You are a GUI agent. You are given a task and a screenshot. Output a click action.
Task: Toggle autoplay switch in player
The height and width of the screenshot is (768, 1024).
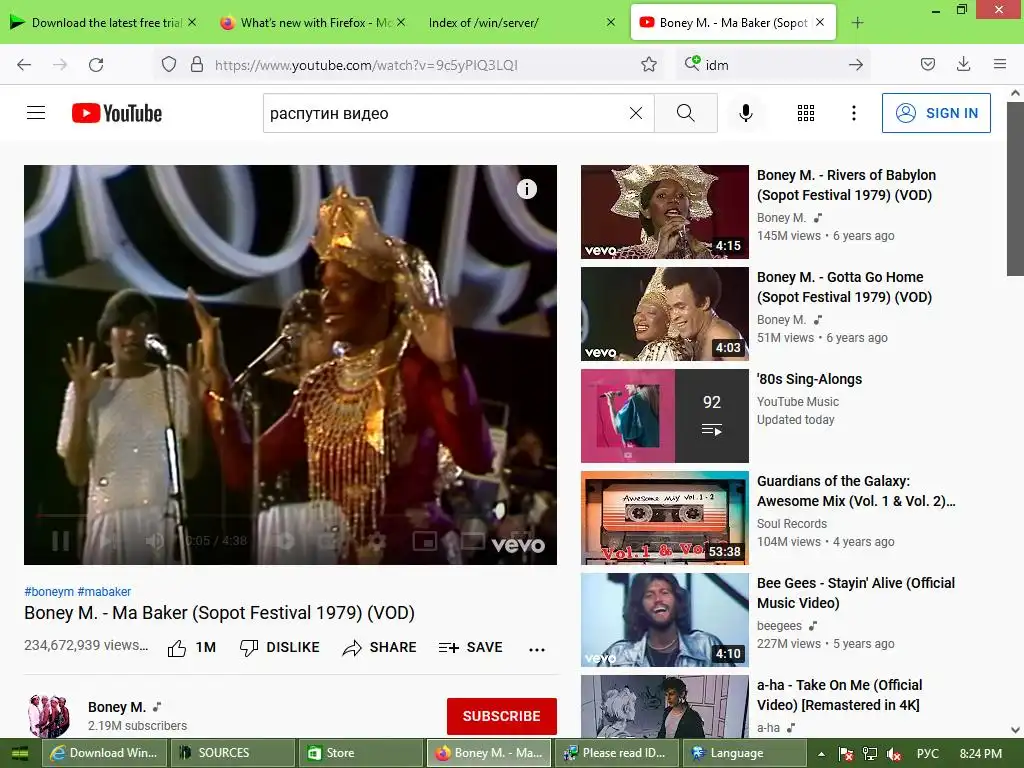(x=285, y=541)
